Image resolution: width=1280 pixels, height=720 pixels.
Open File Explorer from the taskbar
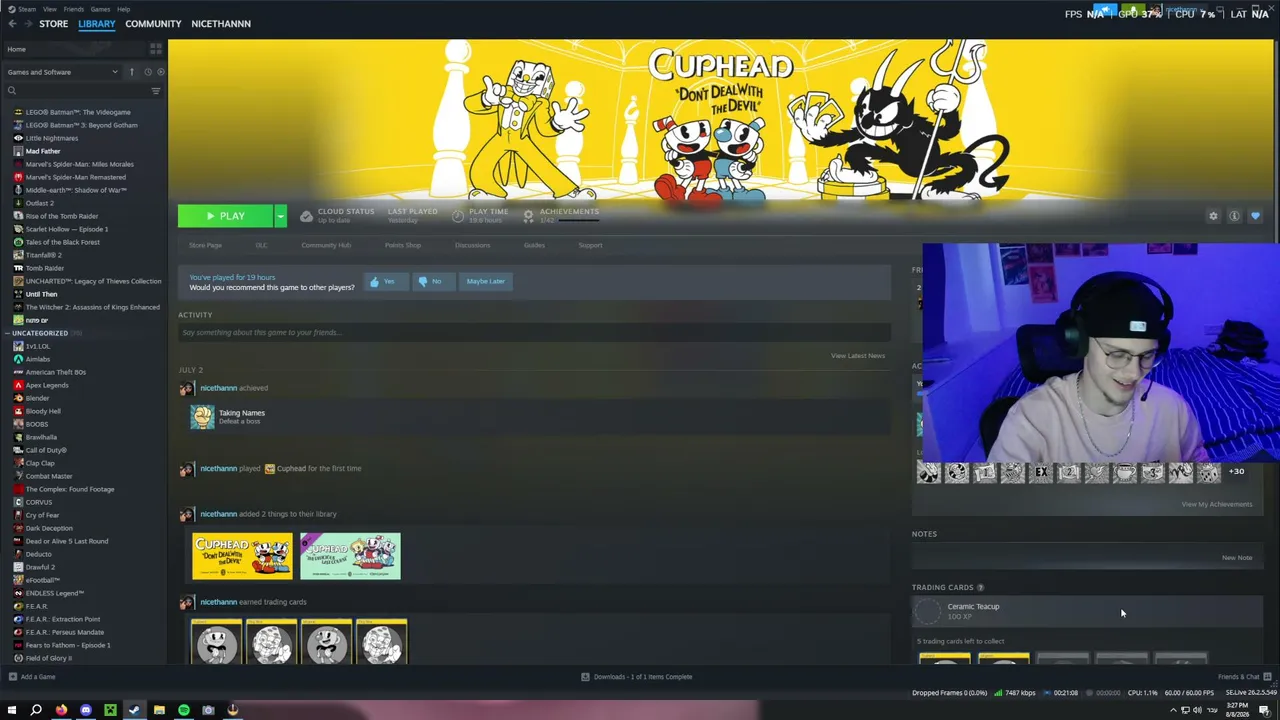159,710
